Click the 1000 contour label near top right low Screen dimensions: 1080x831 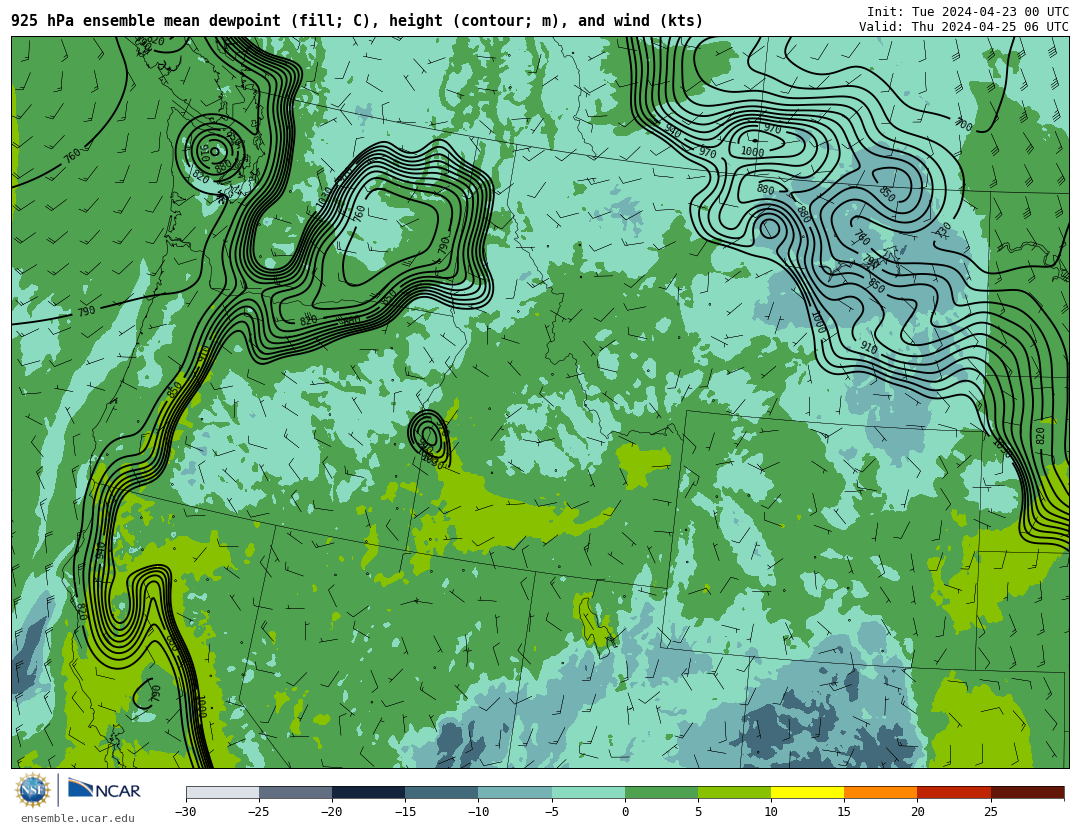(x=752, y=152)
